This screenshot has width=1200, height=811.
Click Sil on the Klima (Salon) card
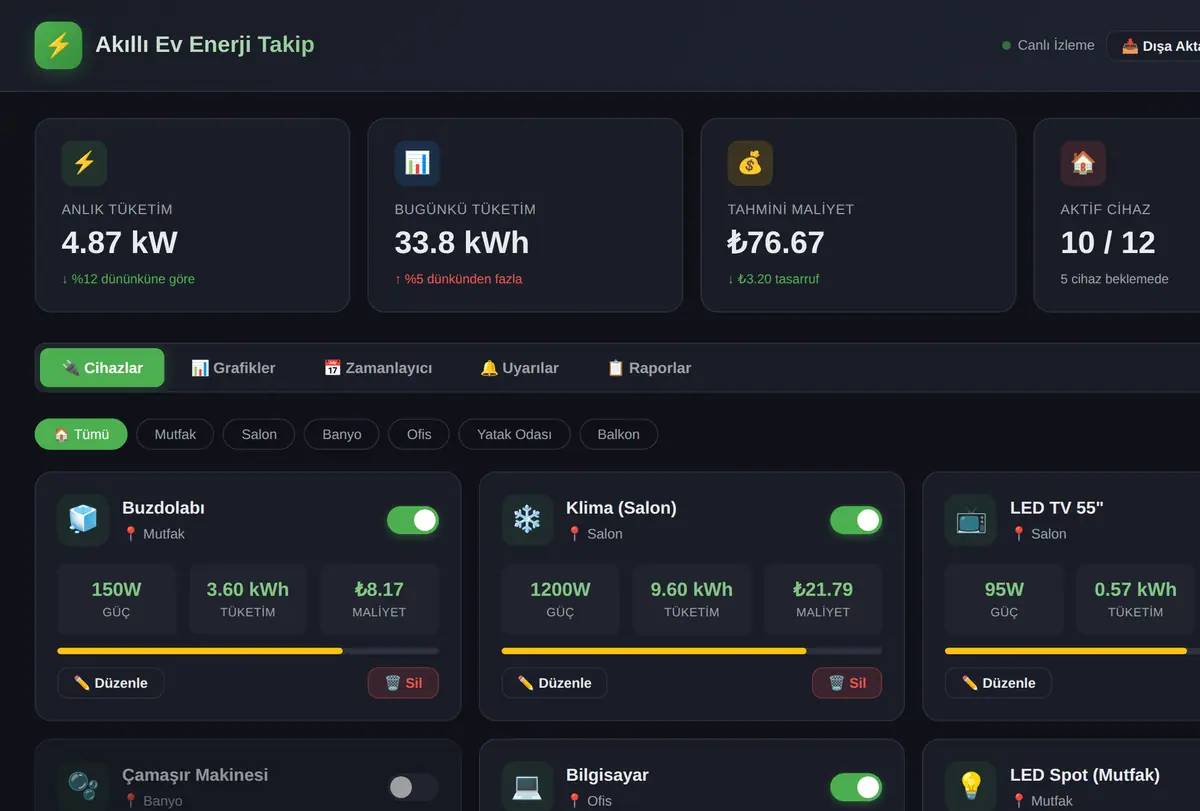point(847,683)
